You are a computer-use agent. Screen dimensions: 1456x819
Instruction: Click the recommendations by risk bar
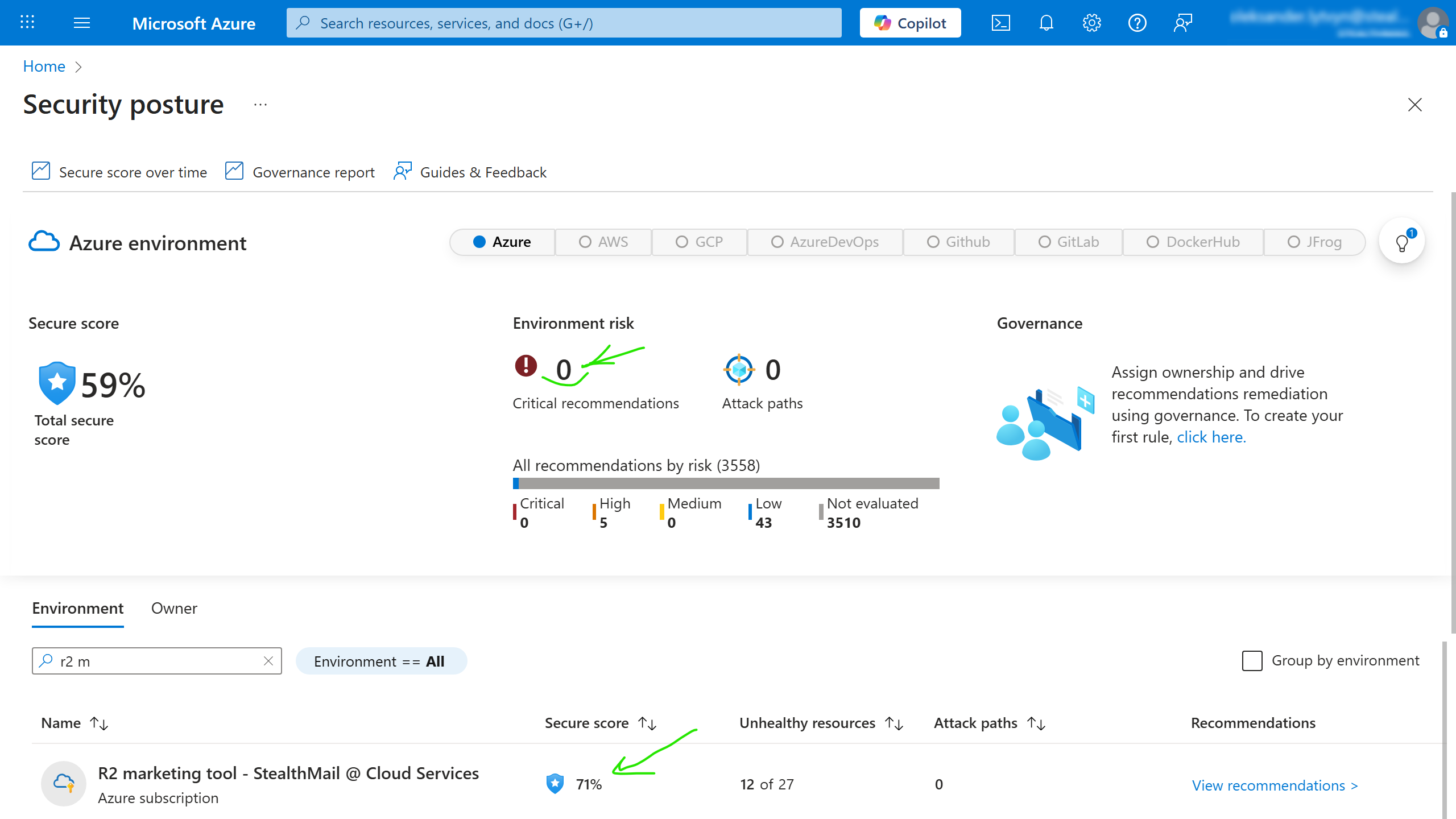pos(726,483)
